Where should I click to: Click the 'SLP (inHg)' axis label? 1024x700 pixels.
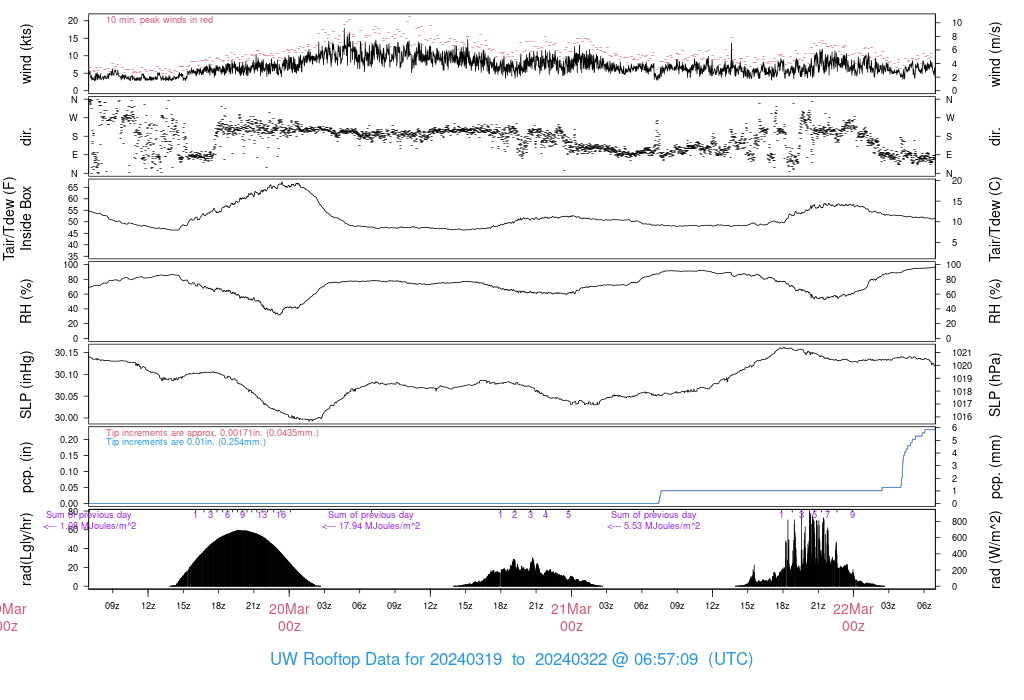tap(26, 385)
